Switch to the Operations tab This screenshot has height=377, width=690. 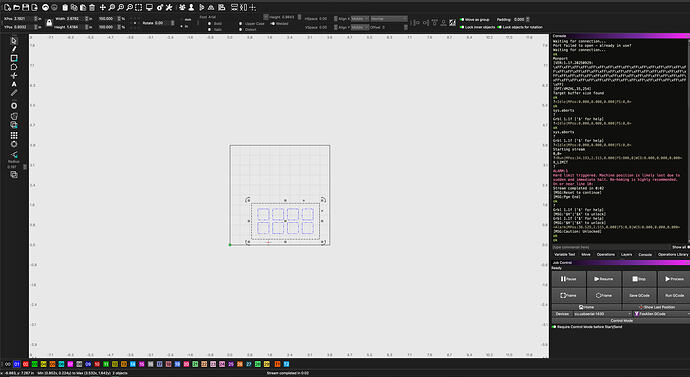pos(606,254)
